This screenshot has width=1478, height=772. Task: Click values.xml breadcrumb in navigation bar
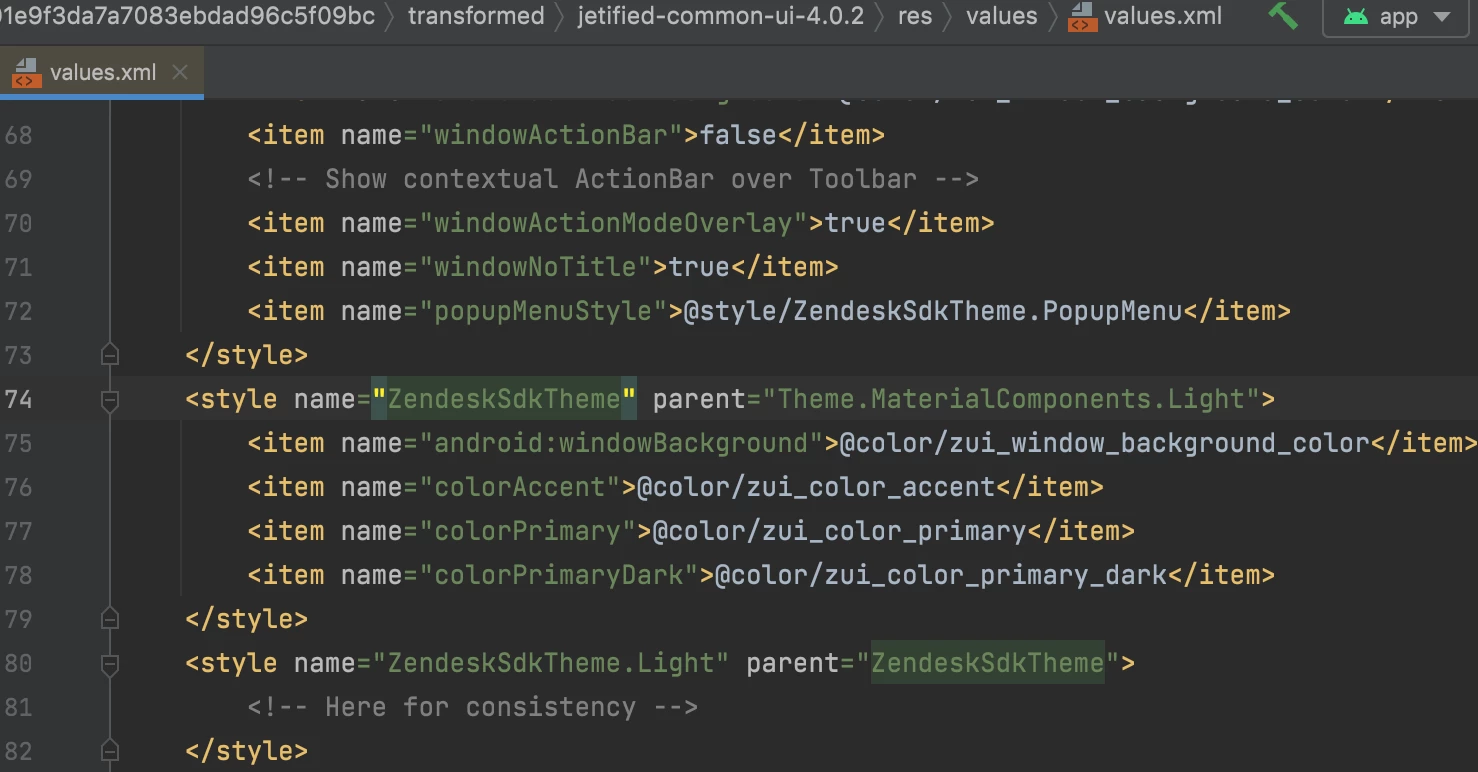click(x=1163, y=16)
